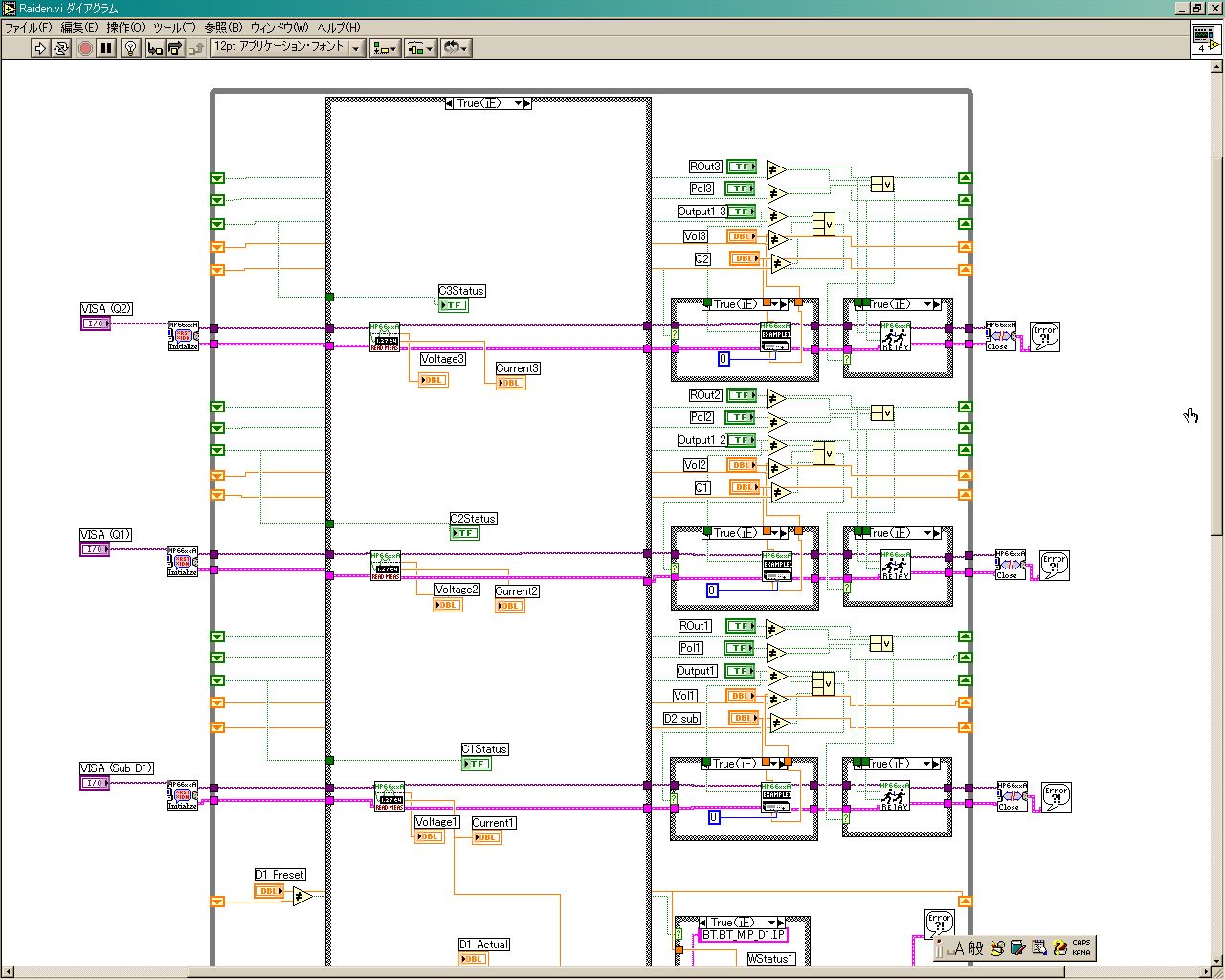The height and width of the screenshot is (980, 1225).
Task: Click the C3Status boolean indicator terminal
Action: coord(453,305)
